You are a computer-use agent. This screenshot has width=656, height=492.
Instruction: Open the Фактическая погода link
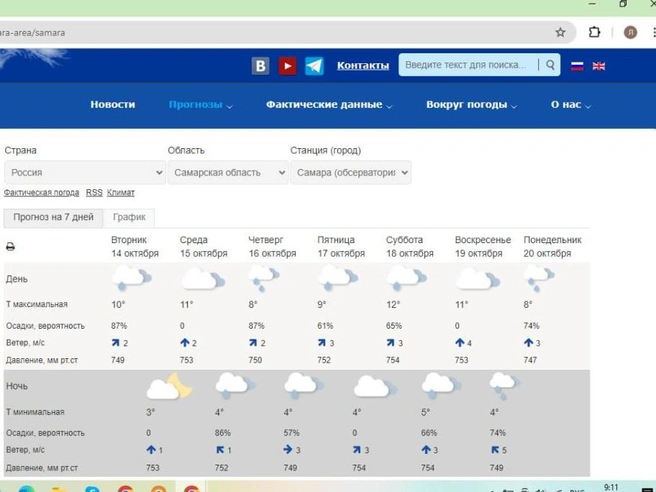pos(41,193)
